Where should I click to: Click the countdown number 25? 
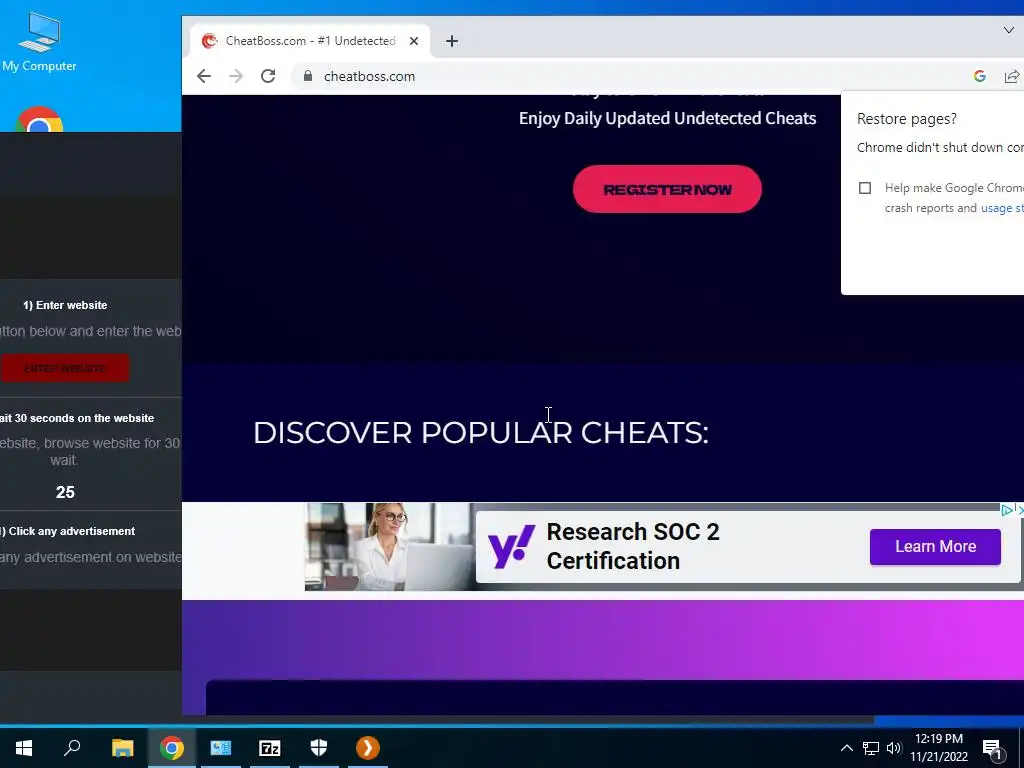point(65,492)
